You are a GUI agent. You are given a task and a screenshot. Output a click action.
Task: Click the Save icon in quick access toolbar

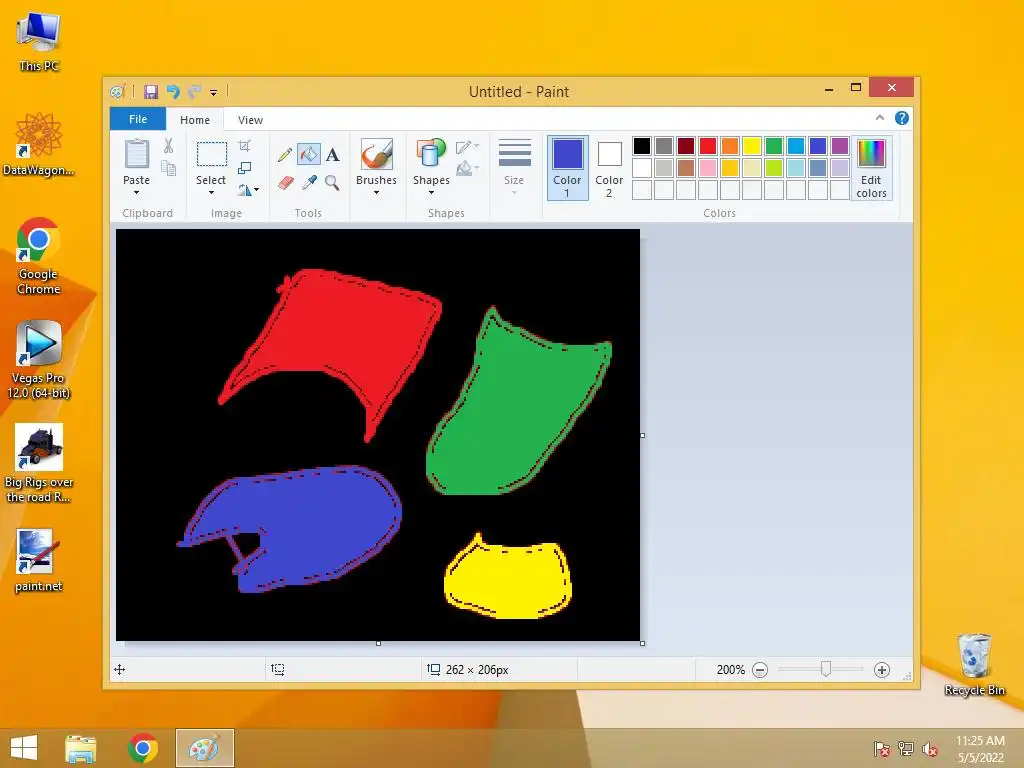[x=151, y=91]
